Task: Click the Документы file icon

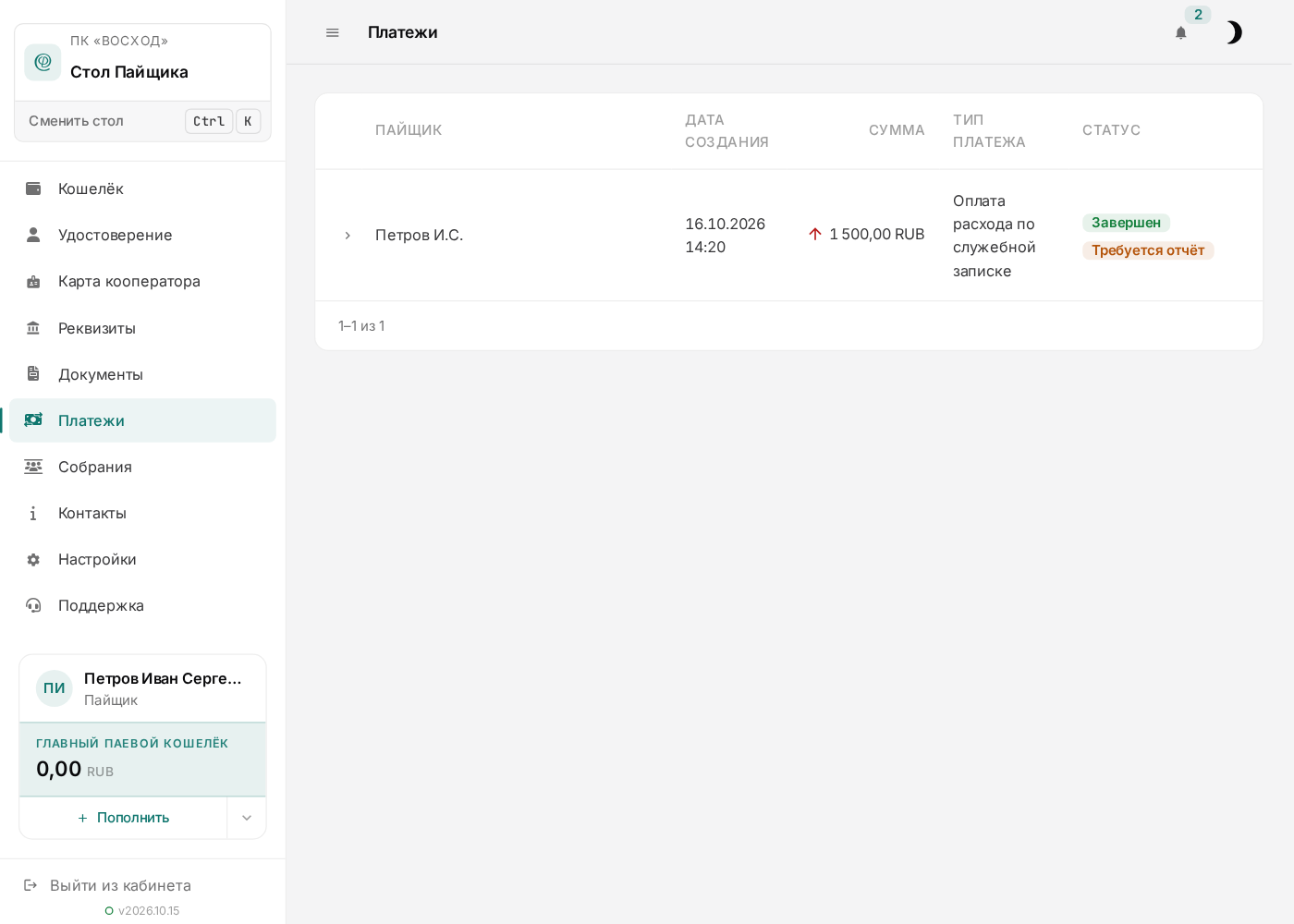Action: [33, 374]
